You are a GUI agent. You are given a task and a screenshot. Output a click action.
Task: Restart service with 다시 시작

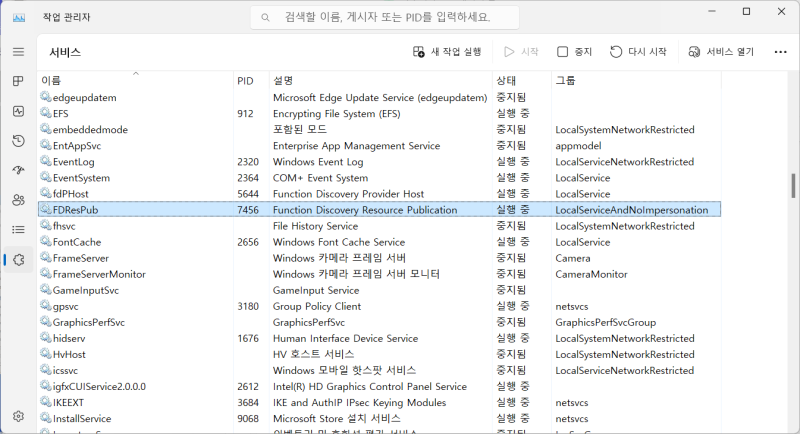tap(638, 52)
